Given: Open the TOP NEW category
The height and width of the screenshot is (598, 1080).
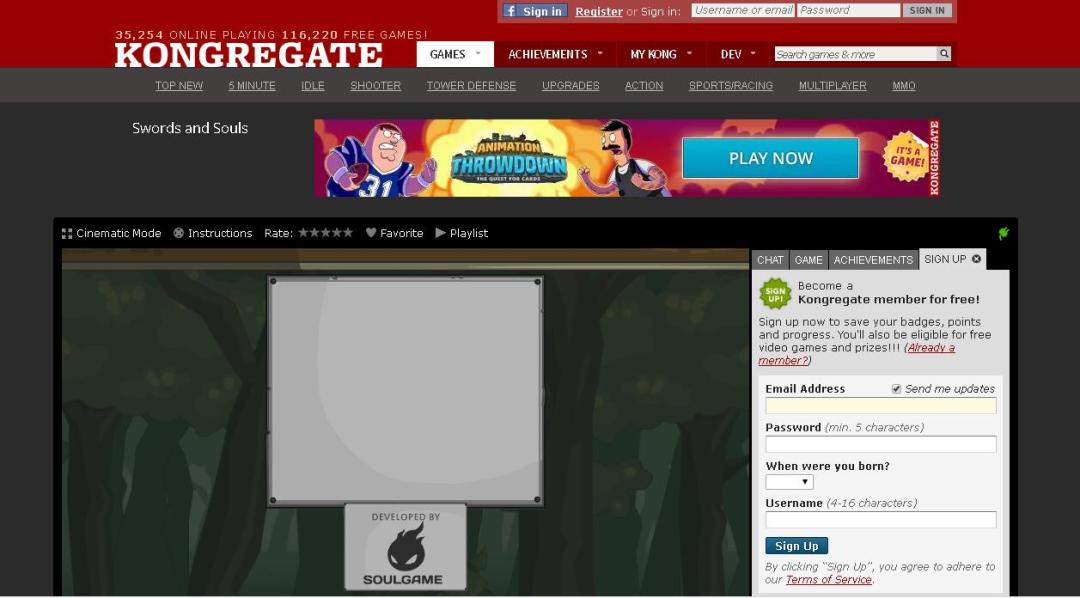Looking at the screenshot, I should click(x=179, y=85).
